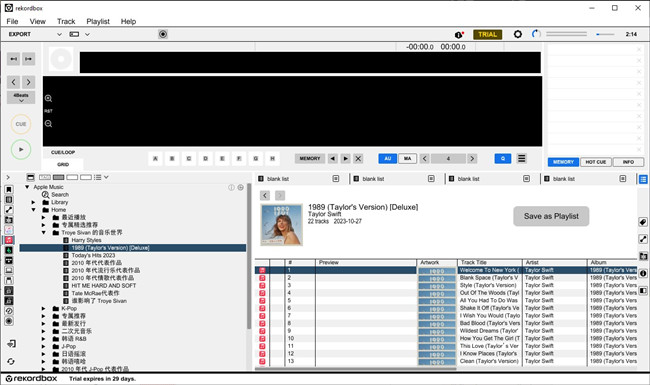
Task: Start playback with the green play button
Action: coord(21,149)
